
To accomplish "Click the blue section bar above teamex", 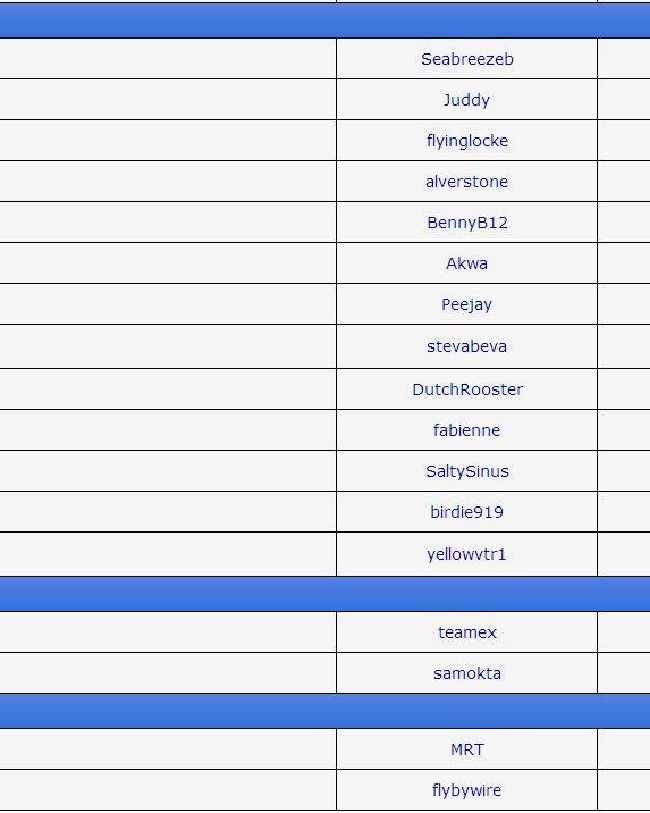I will [x=325, y=594].
